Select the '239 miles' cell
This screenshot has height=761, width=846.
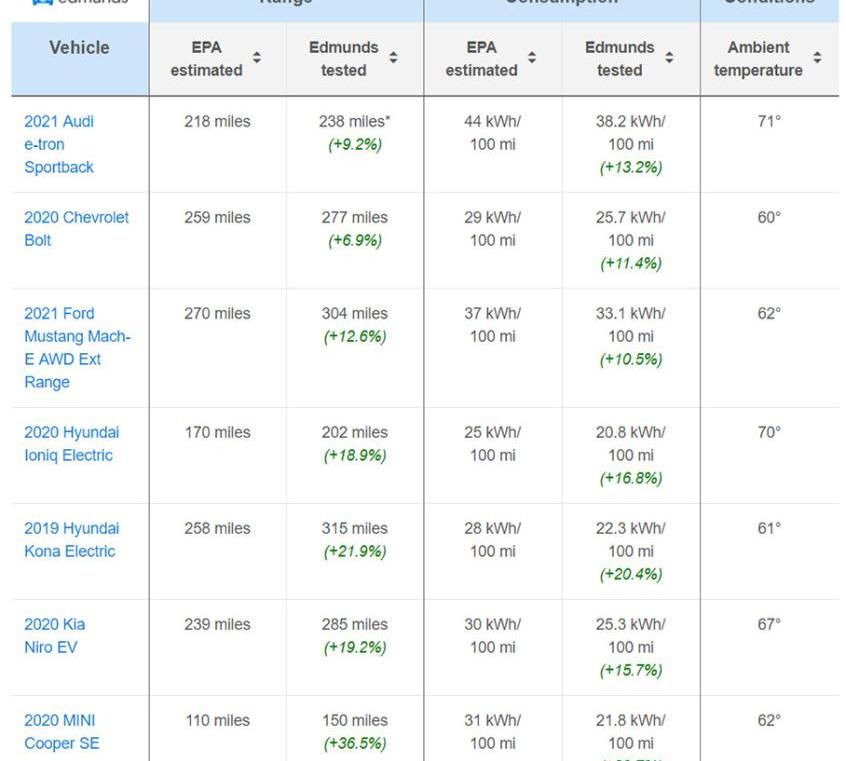(217, 624)
